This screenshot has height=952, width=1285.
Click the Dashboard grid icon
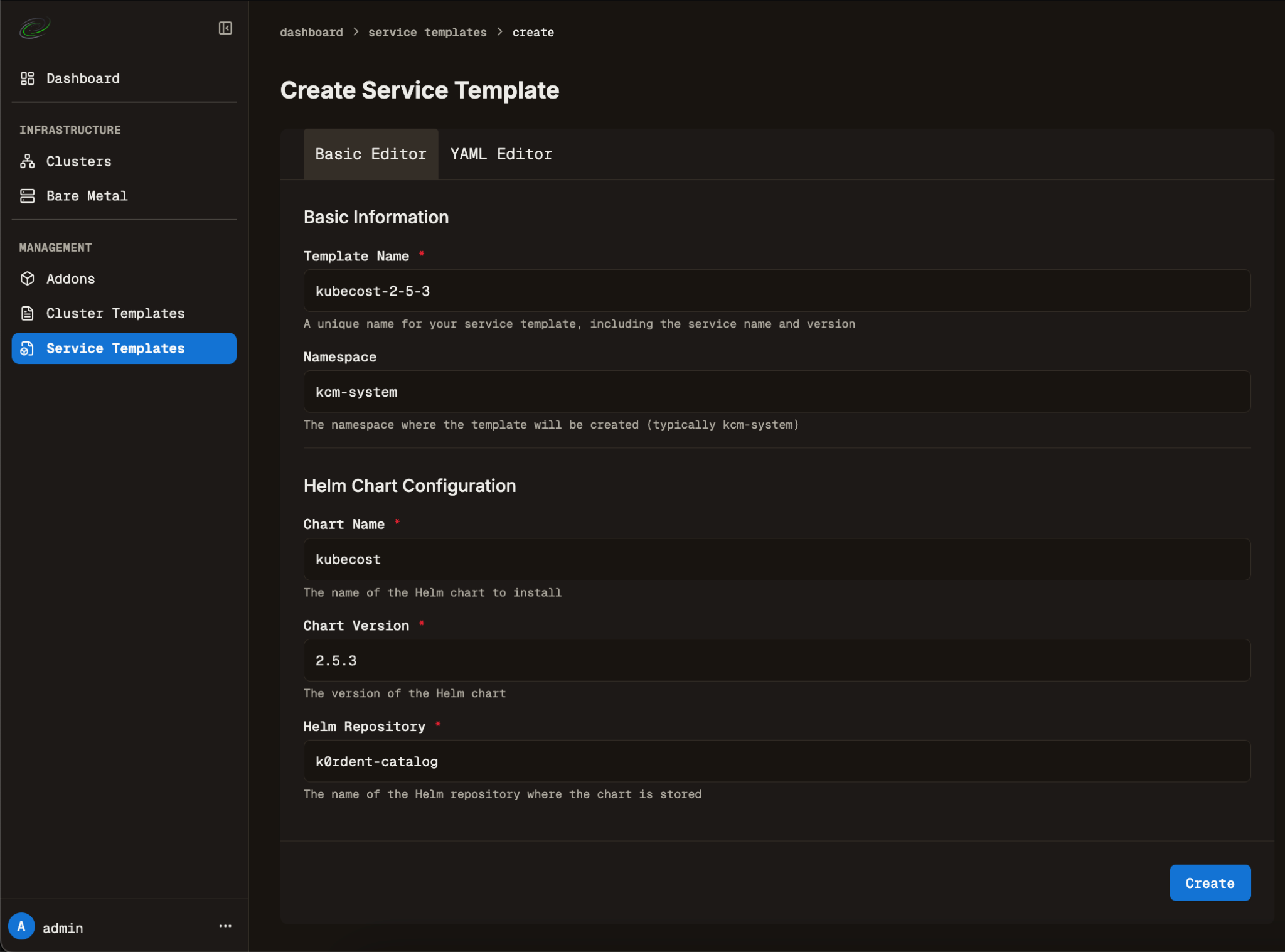click(27, 78)
